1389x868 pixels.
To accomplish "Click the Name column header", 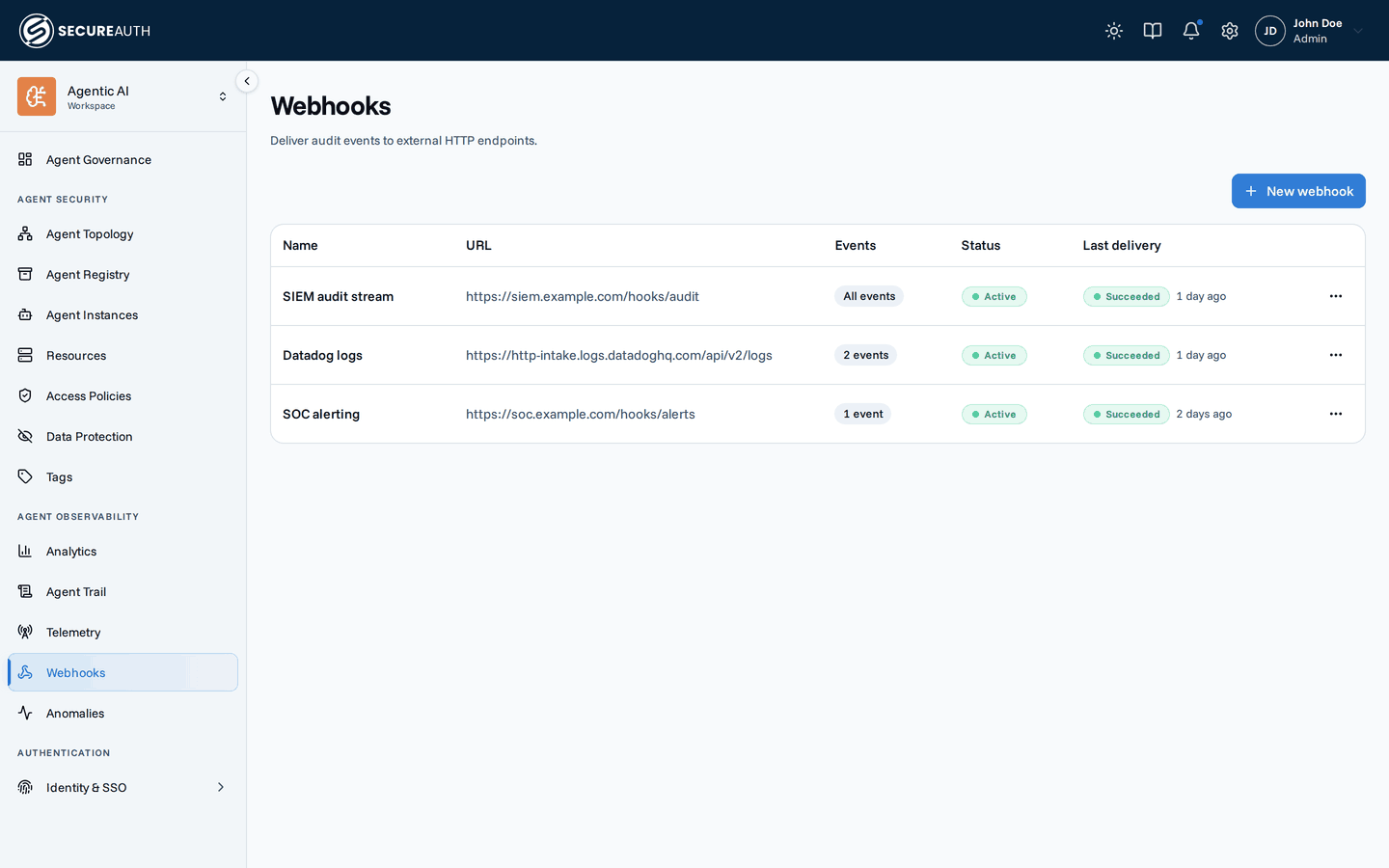I will [300, 245].
